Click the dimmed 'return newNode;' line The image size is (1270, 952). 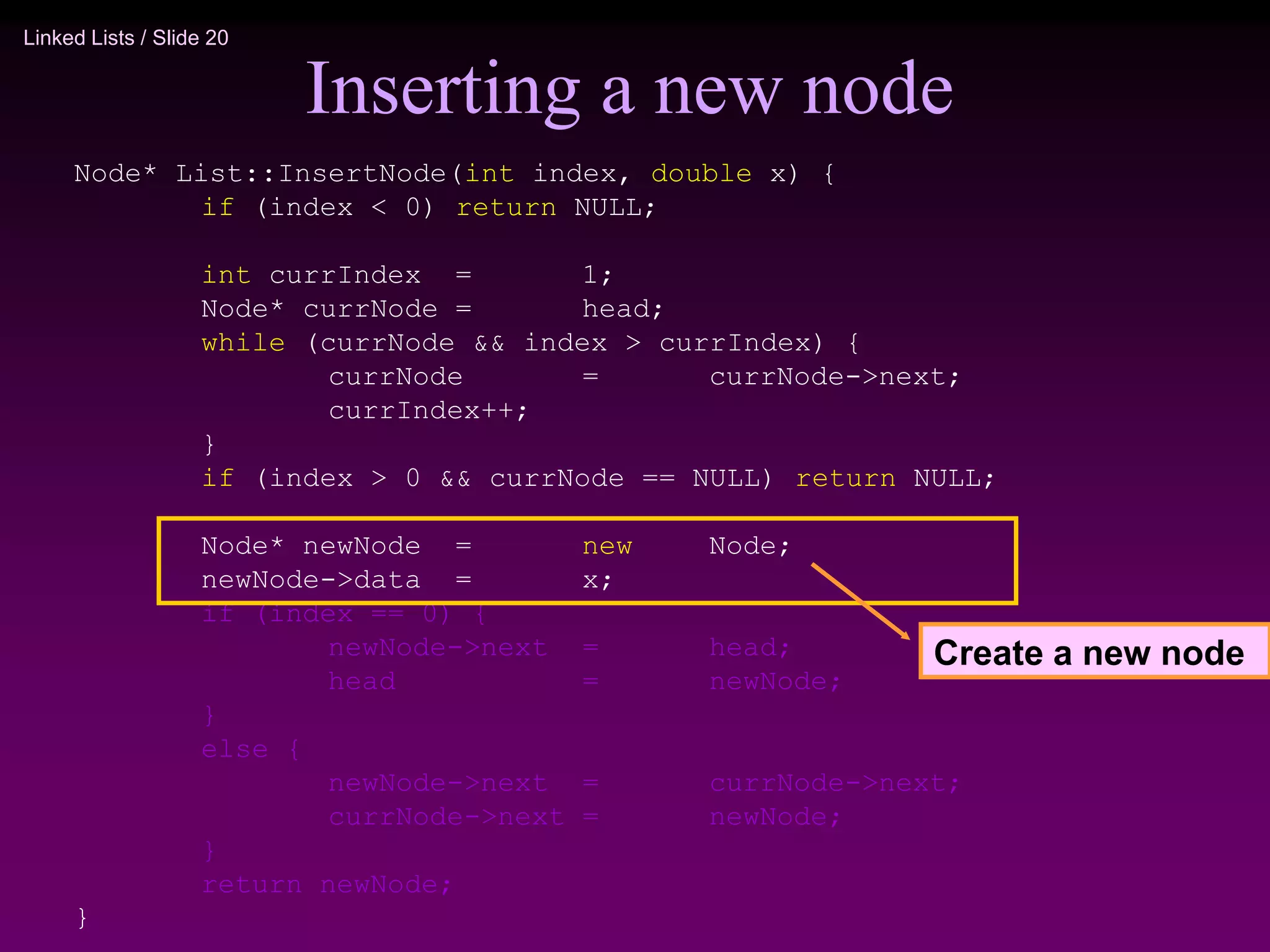326,885
